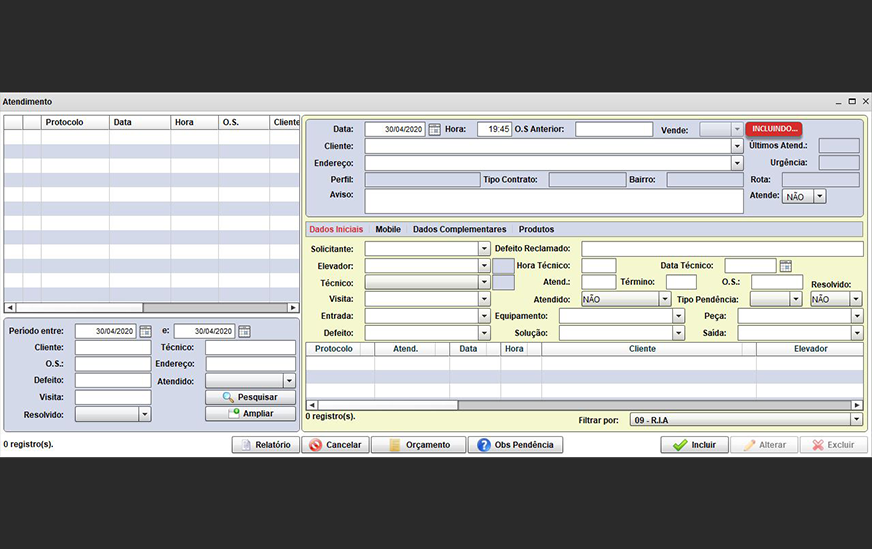Click the Hora Técnico input field

598,266
